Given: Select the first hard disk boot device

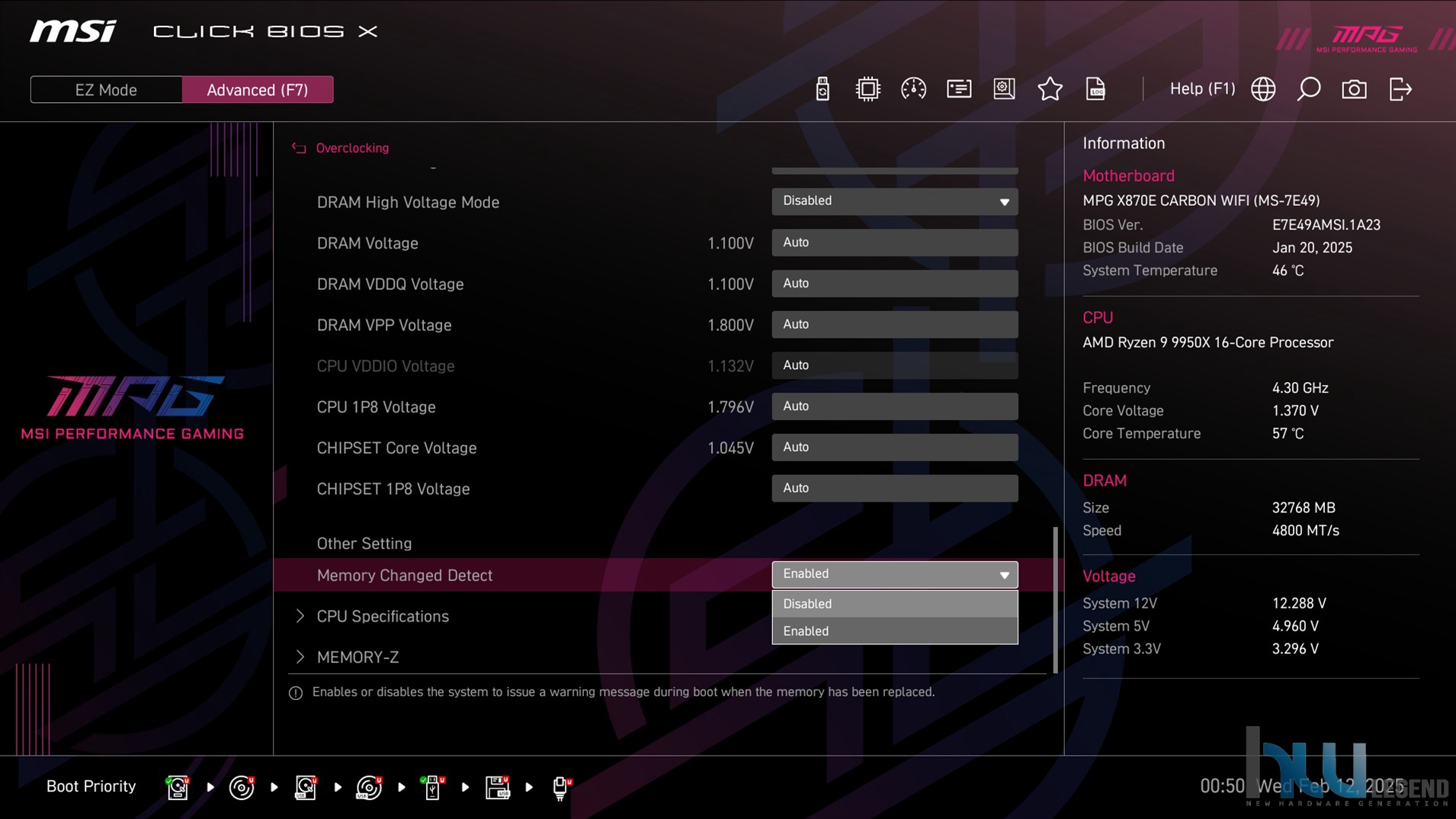Looking at the screenshot, I should 178,787.
